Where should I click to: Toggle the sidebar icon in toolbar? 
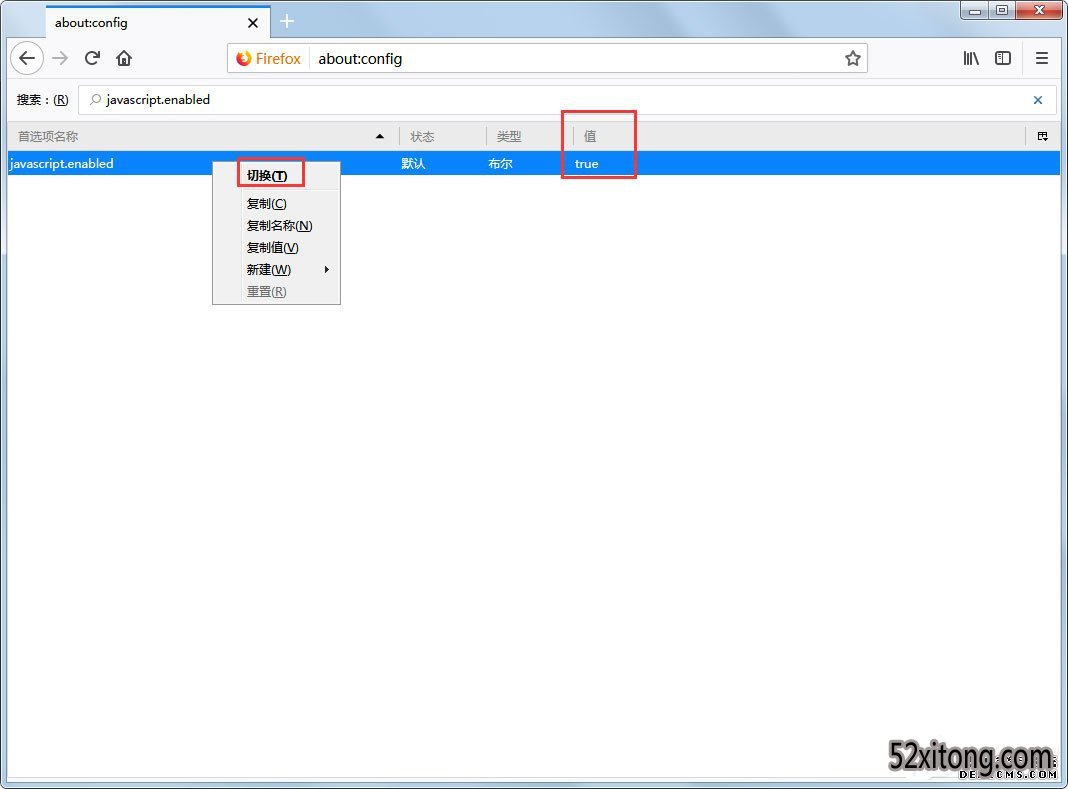[1003, 59]
